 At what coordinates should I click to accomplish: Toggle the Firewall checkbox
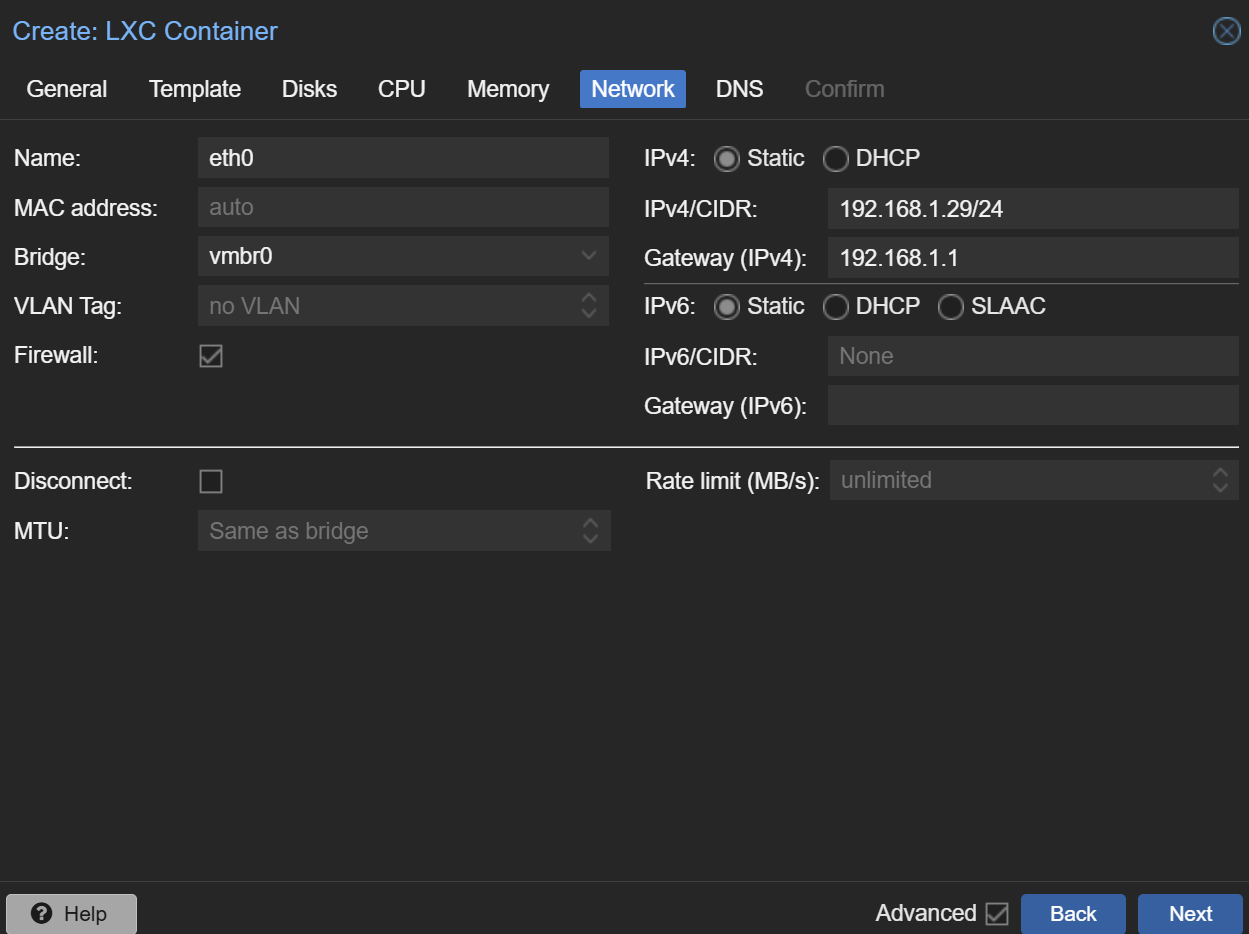pyautogui.click(x=211, y=356)
